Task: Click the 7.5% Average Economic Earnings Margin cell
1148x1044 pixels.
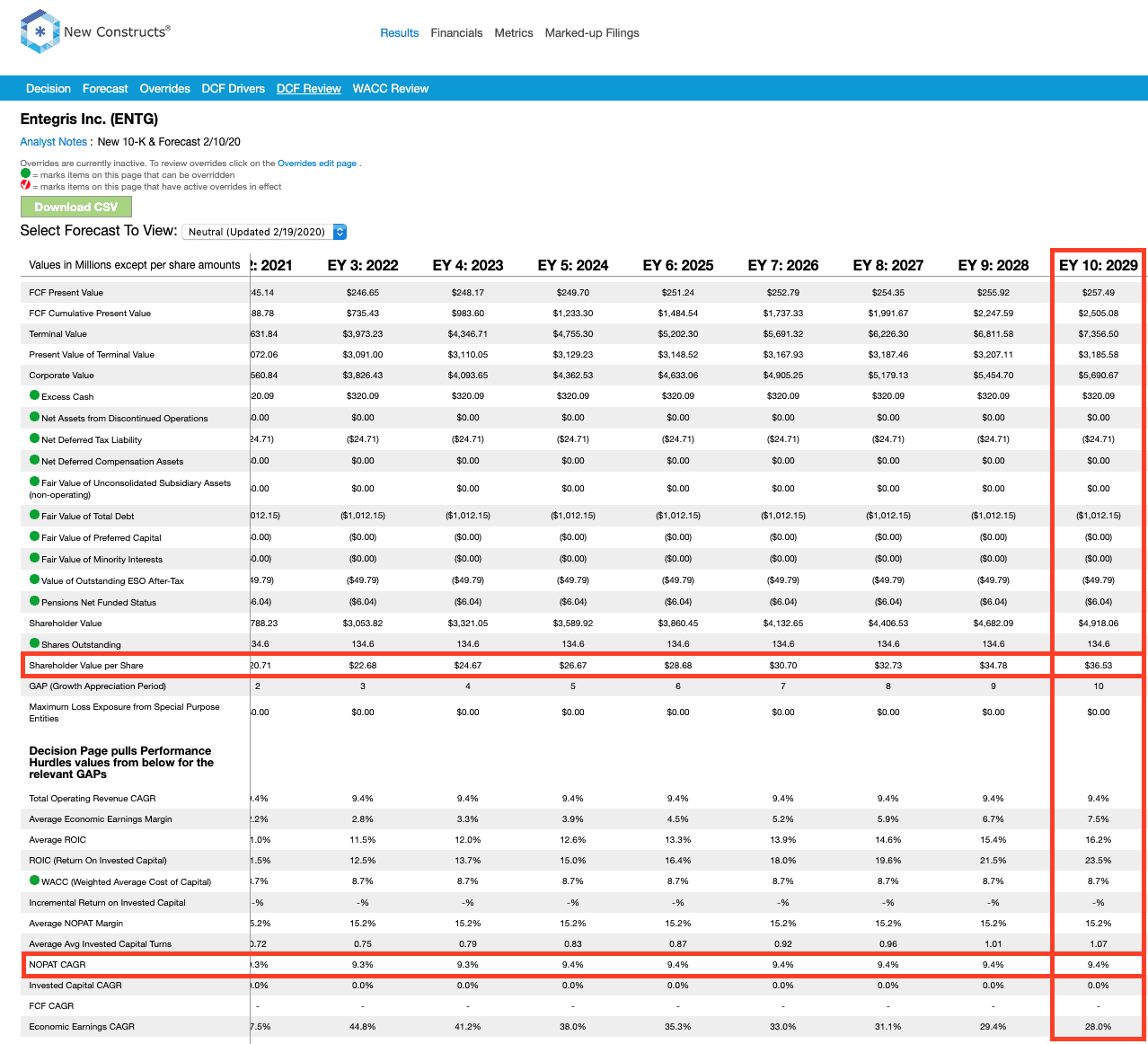Action: click(x=1099, y=819)
